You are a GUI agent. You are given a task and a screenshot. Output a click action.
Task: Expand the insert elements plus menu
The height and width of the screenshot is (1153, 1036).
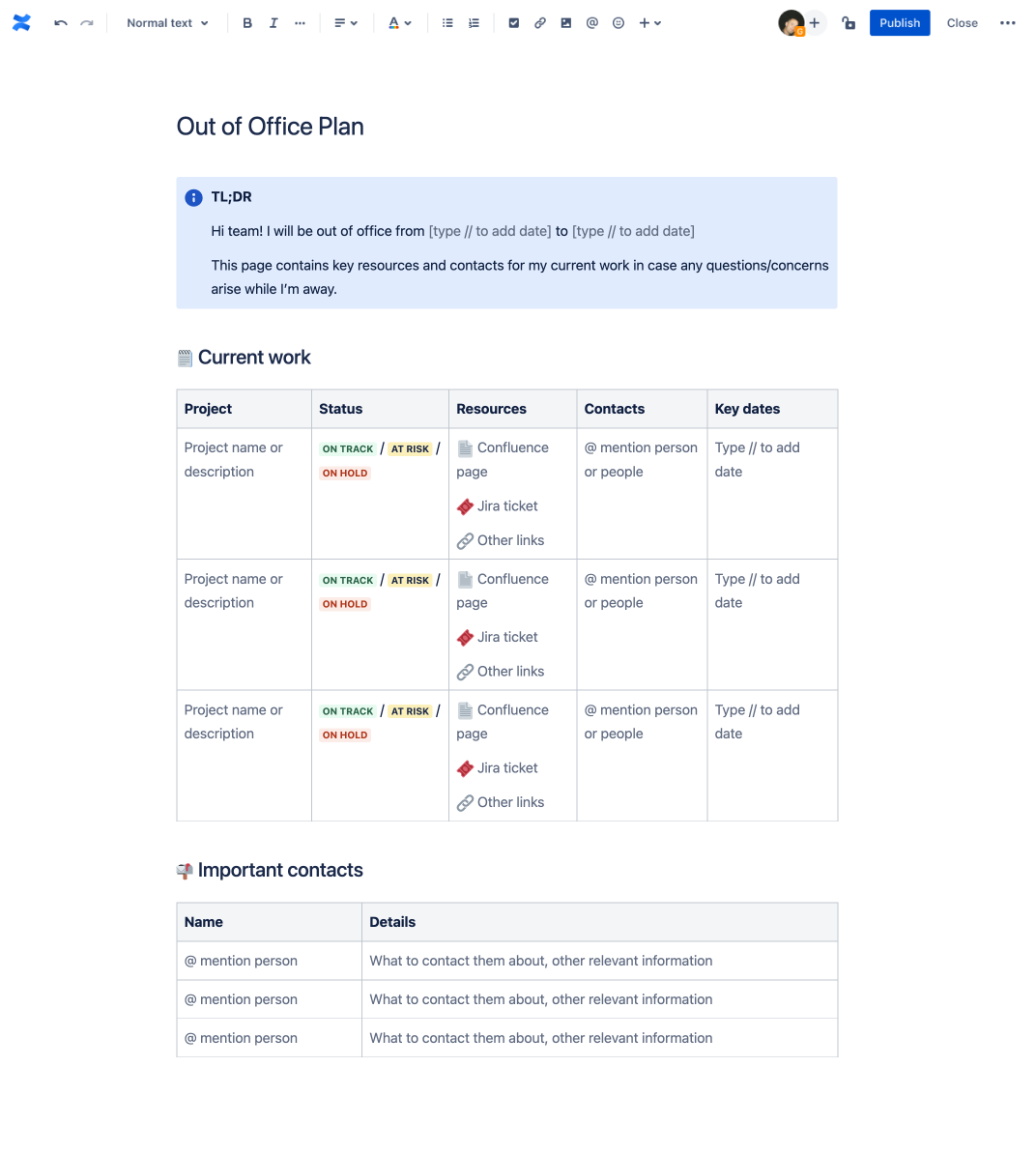pyautogui.click(x=649, y=22)
